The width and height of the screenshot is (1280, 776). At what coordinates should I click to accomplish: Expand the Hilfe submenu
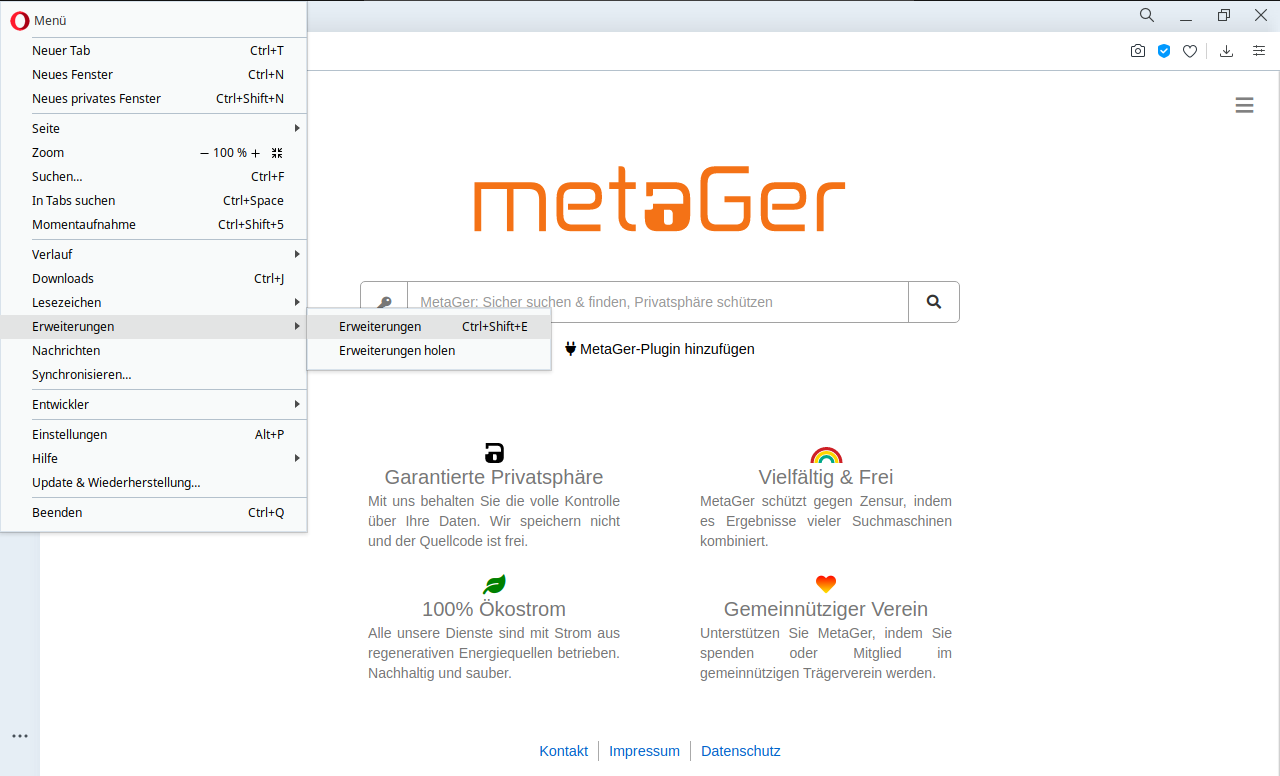154,459
